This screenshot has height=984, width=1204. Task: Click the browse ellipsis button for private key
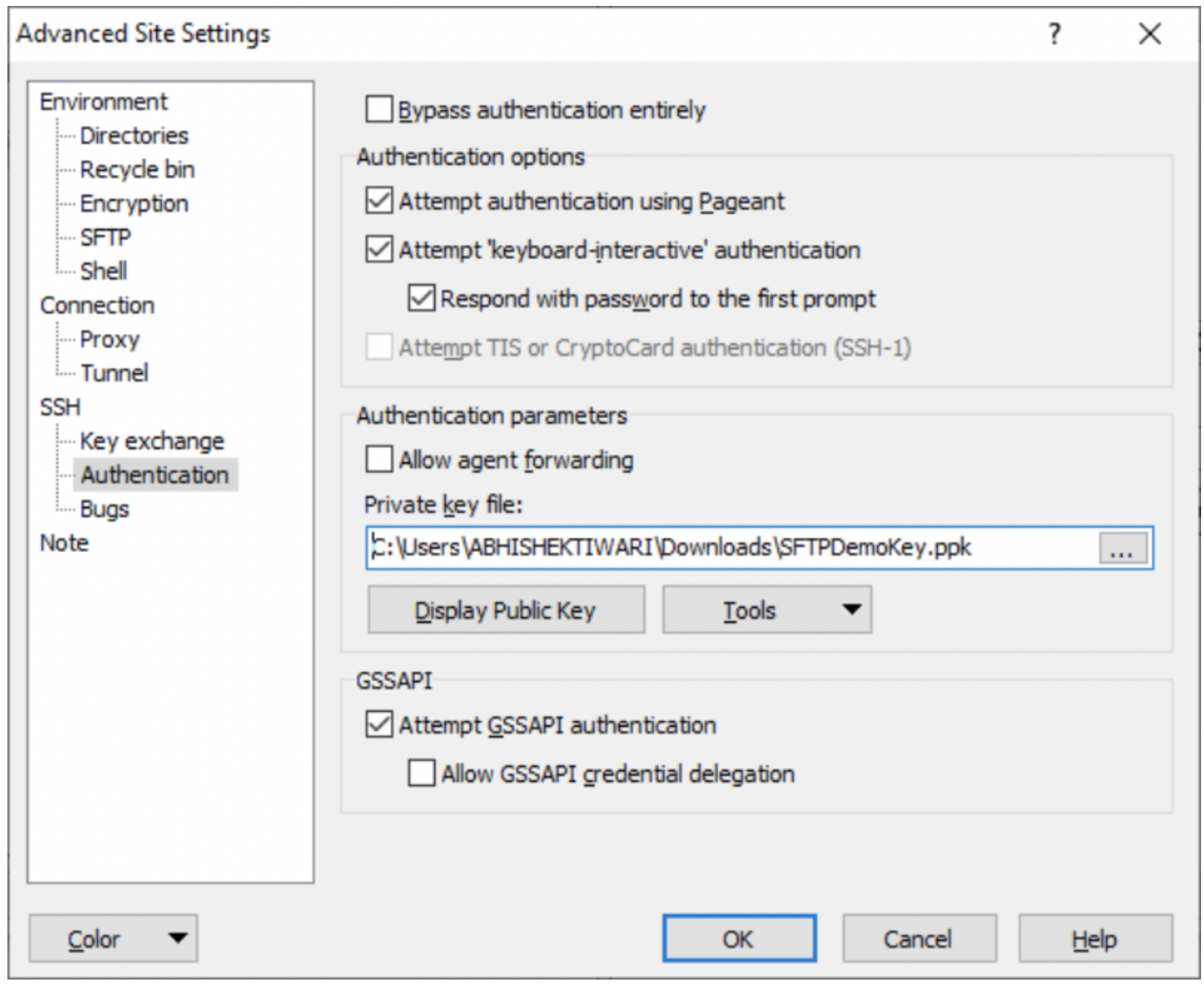(1122, 549)
